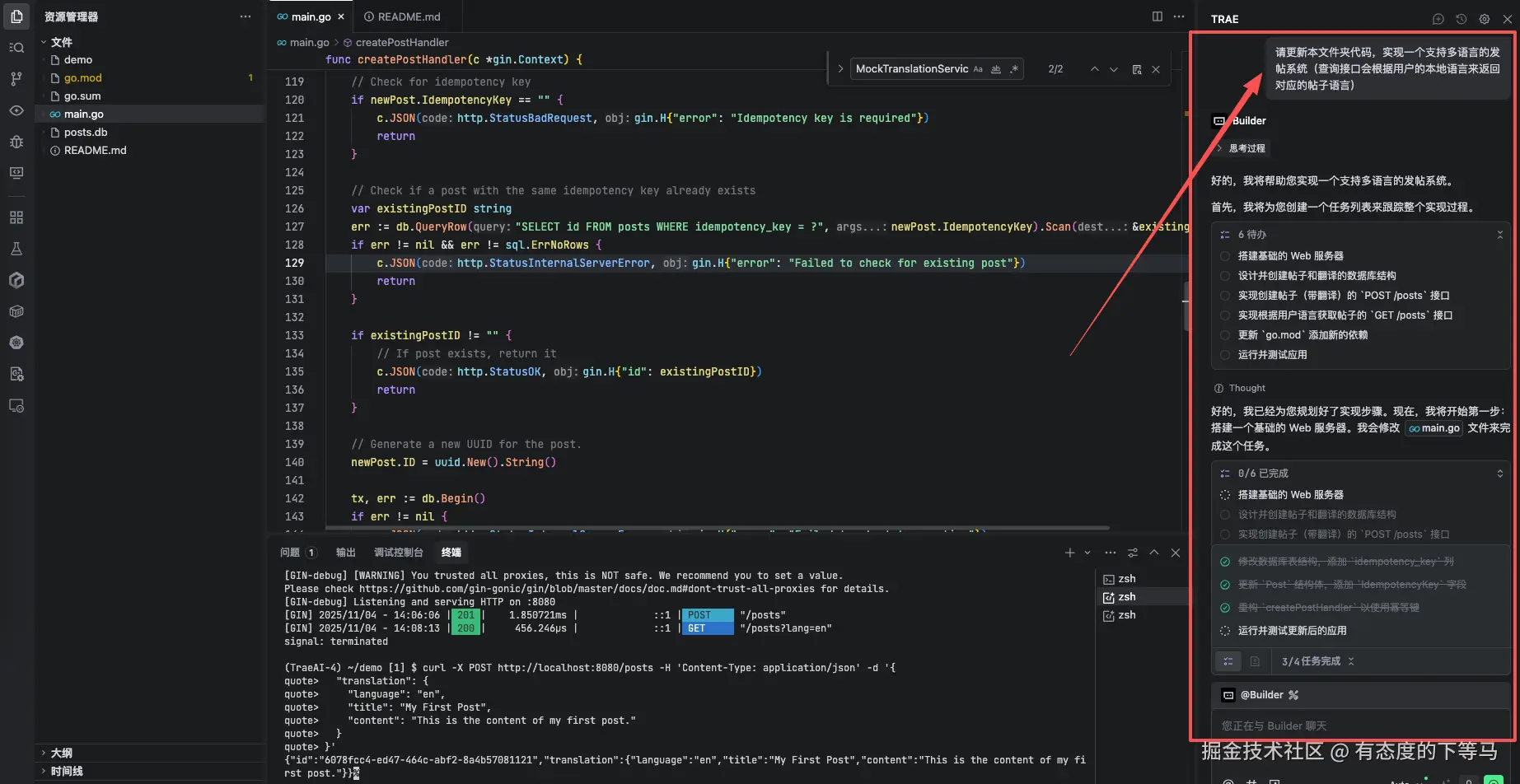
Task: Expand the 大纲 outline section
Action: [x=61, y=753]
